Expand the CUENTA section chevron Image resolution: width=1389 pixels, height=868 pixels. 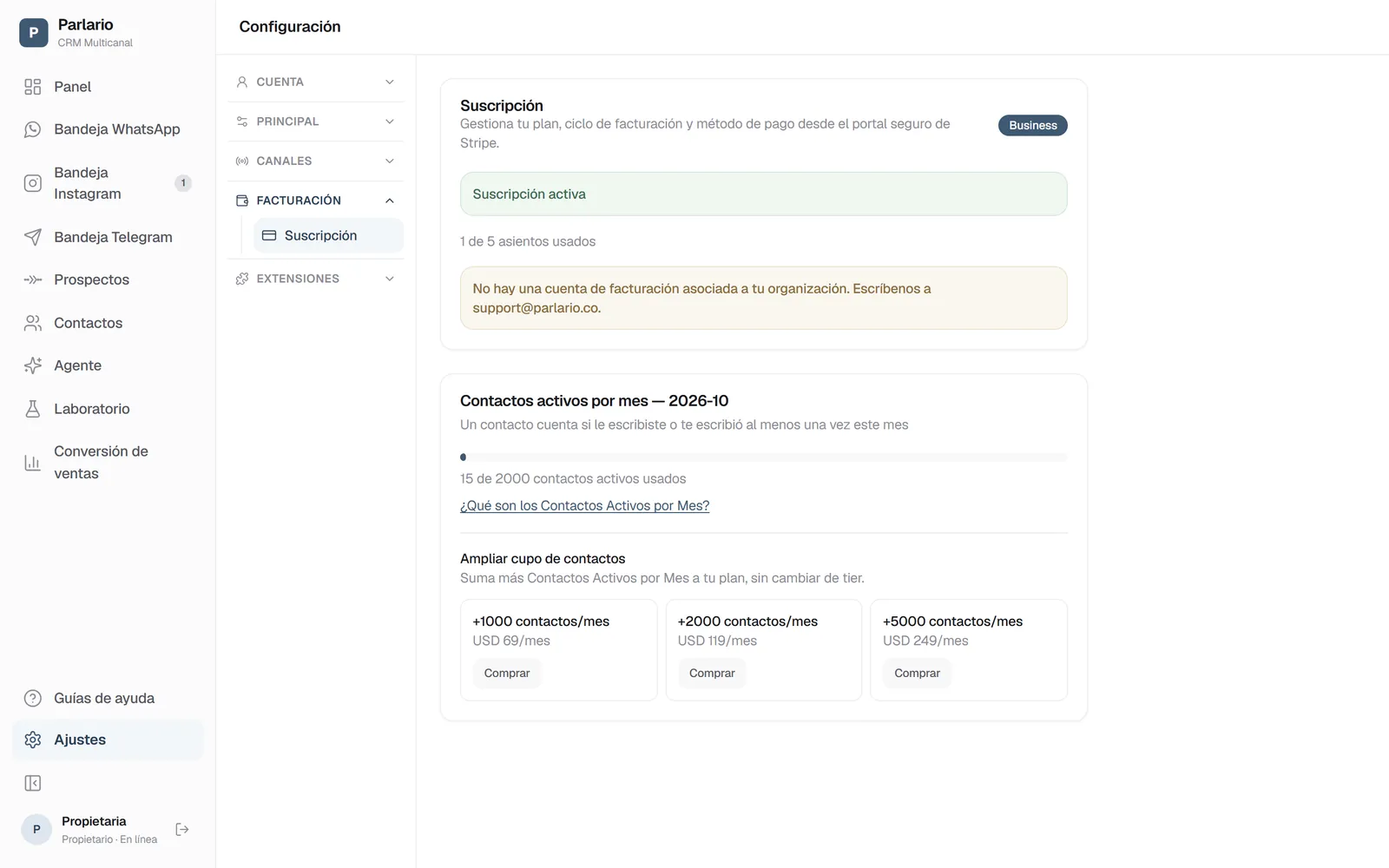pos(390,82)
